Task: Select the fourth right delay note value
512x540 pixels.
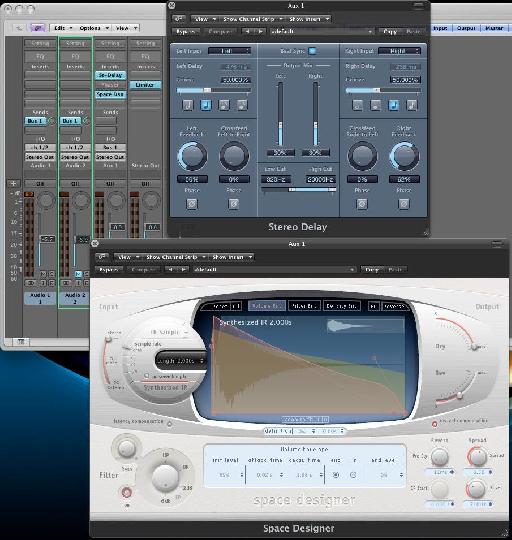Action: [412, 105]
